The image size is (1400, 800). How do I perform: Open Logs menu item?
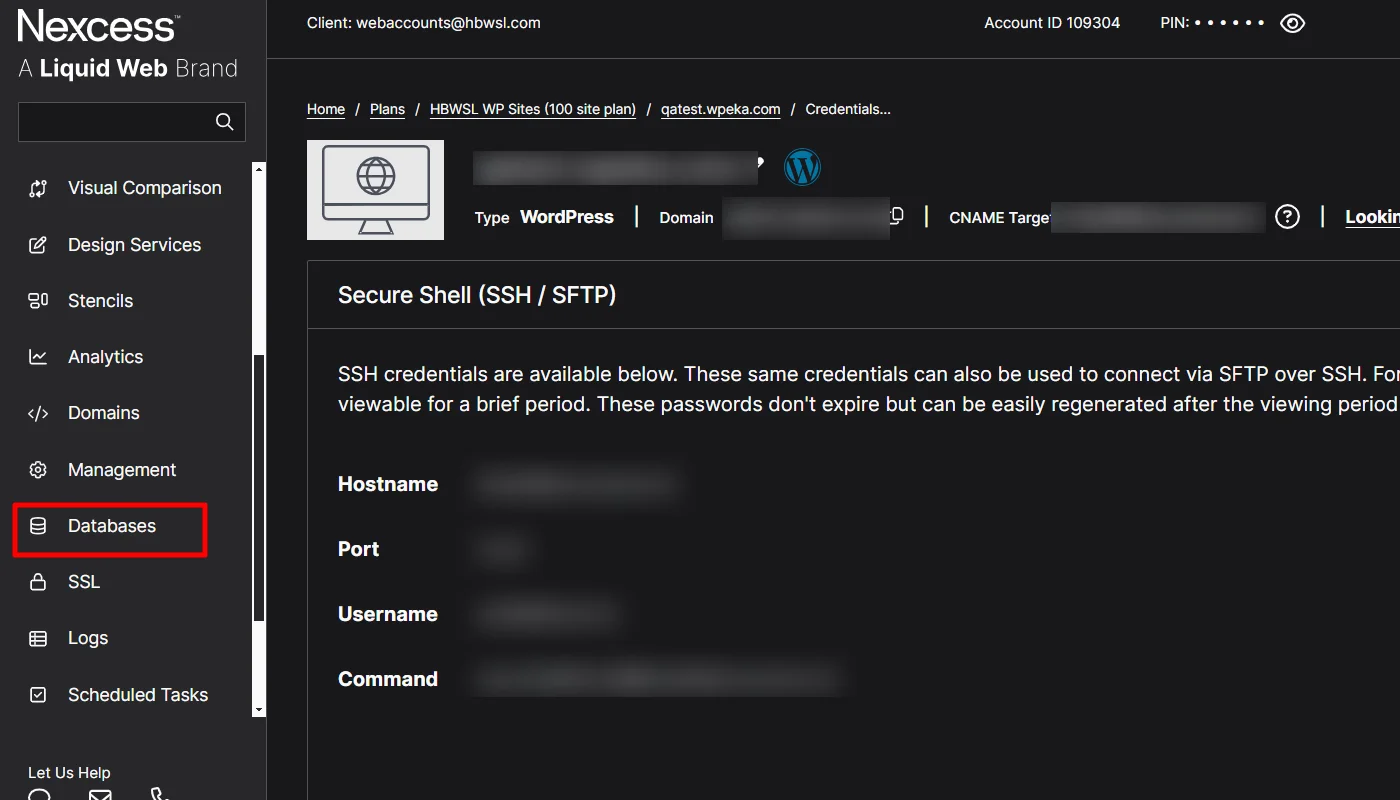(88, 638)
